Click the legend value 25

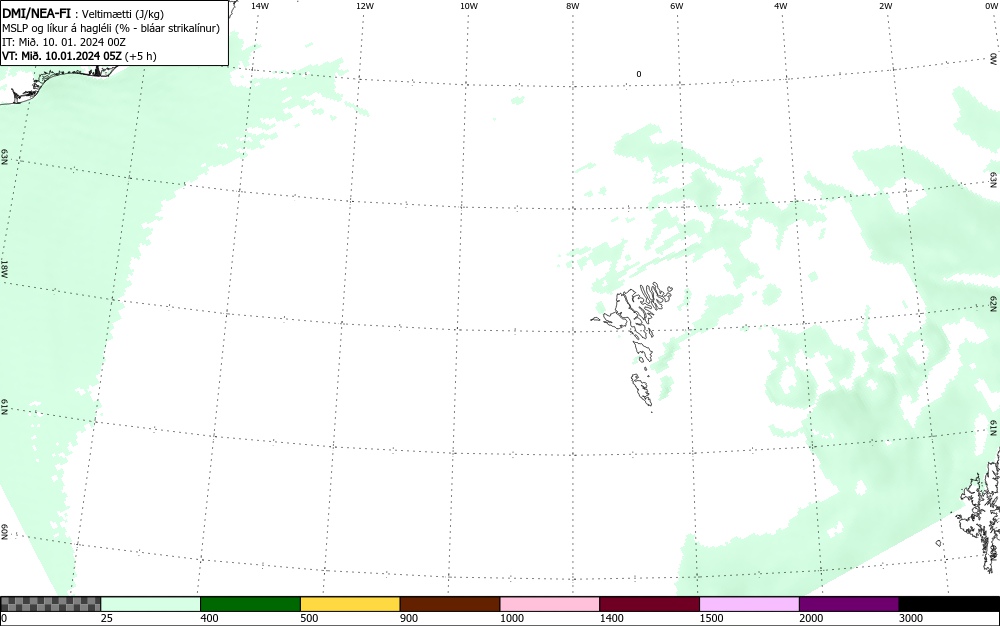click(107, 618)
